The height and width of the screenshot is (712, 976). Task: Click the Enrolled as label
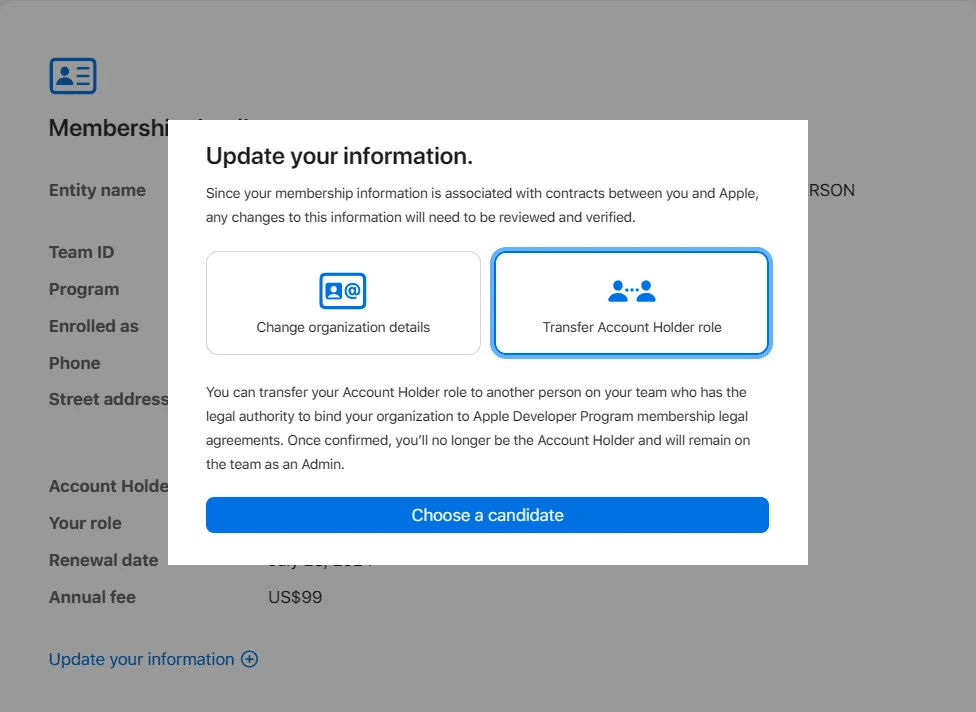(94, 326)
